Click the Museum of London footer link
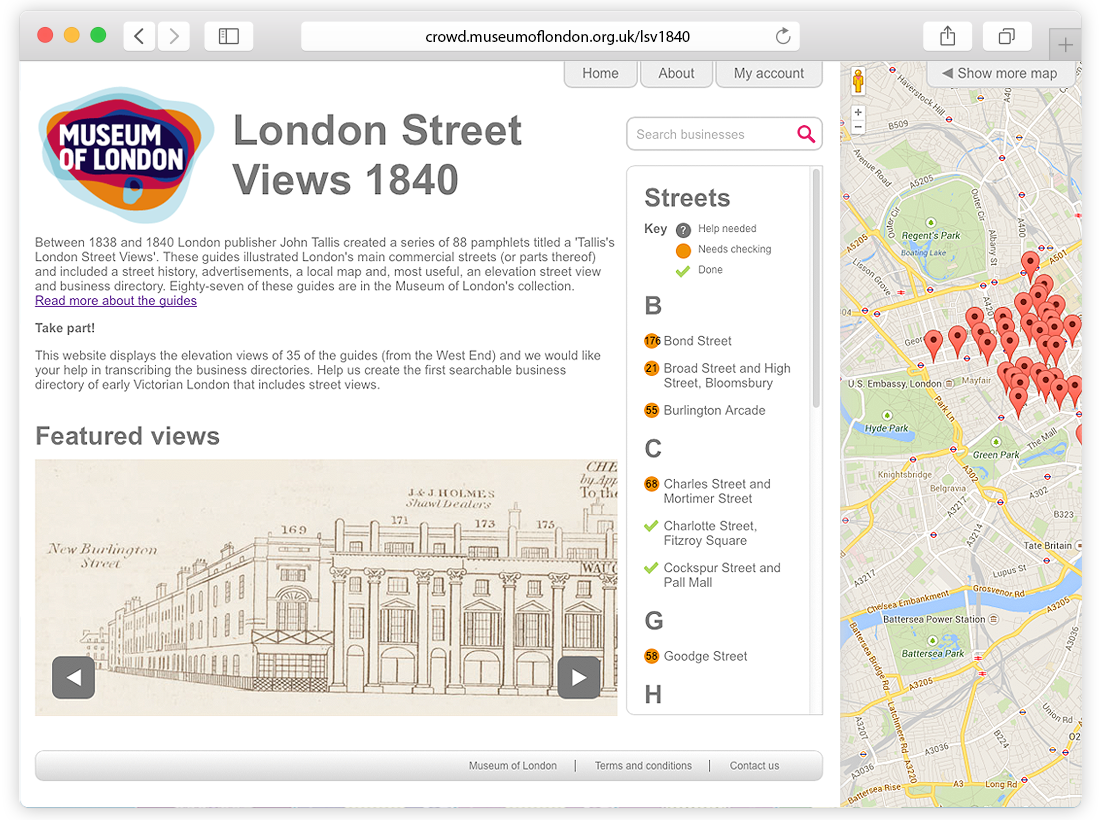Screen dimensions: 1100x820 tap(513, 766)
